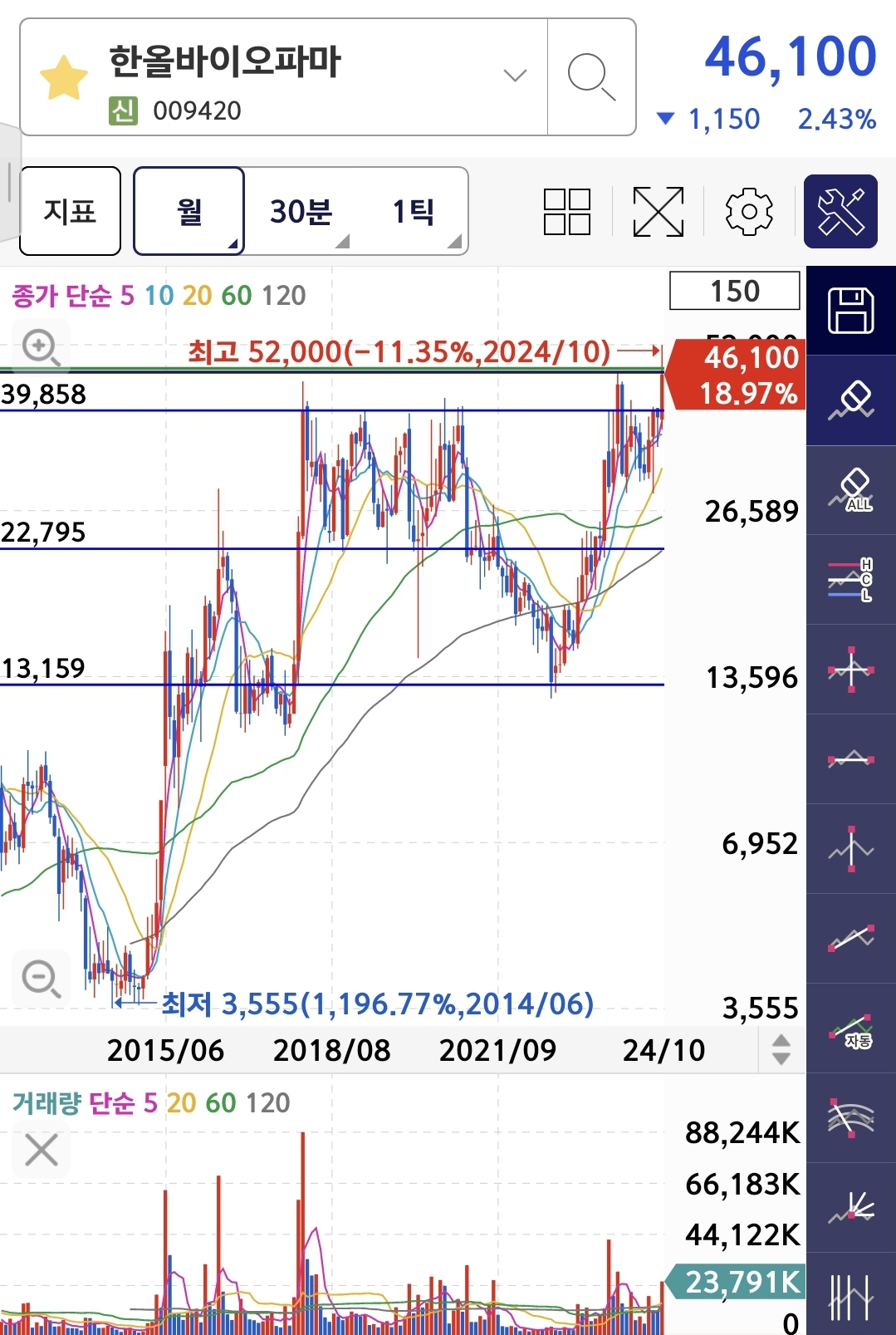Select the vertical line tool
The height and width of the screenshot is (1335, 896).
851,849
